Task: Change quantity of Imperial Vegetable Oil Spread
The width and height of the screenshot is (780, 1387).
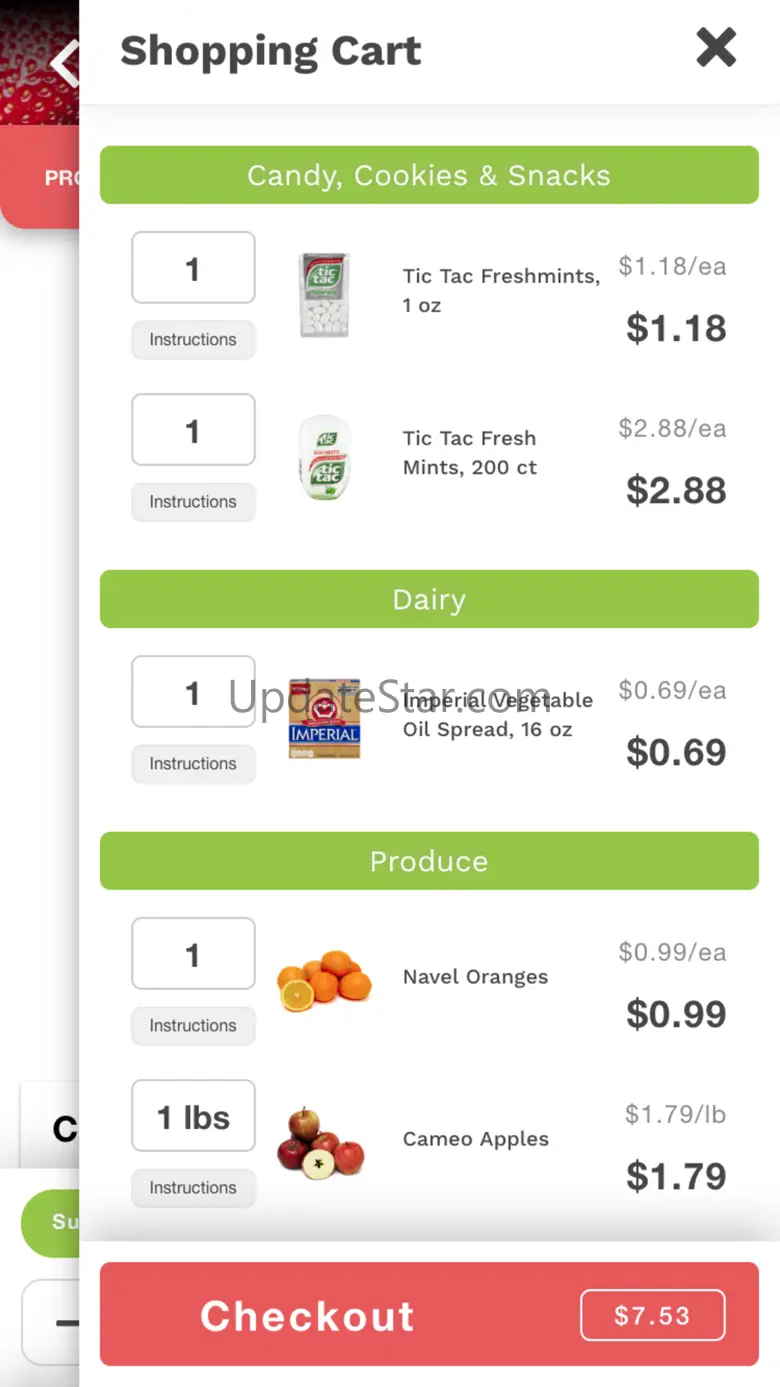Action: tap(193, 692)
